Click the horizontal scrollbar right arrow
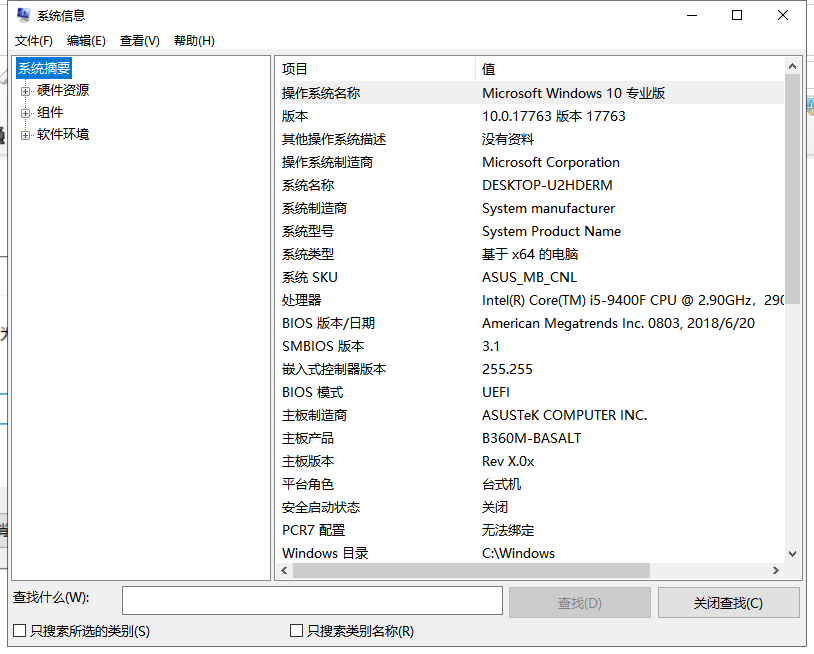 [777, 570]
